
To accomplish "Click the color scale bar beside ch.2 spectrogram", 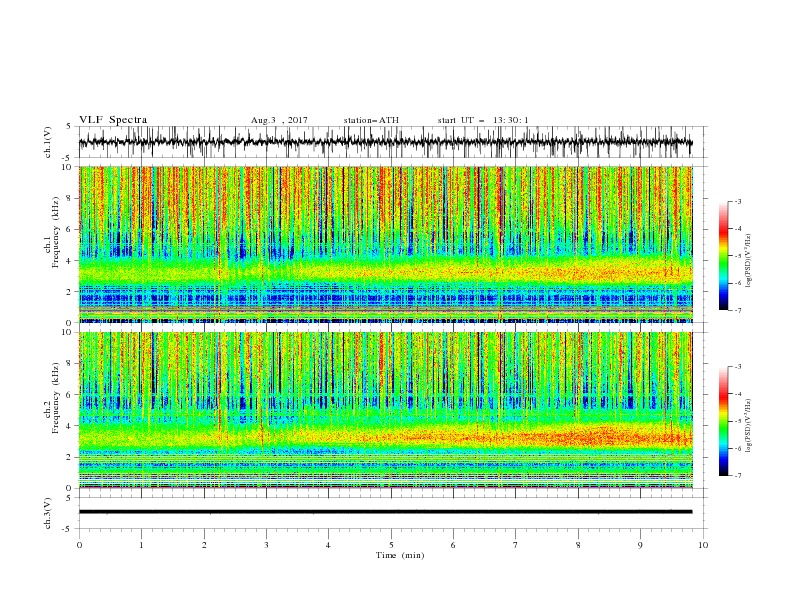I will coord(723,421).
